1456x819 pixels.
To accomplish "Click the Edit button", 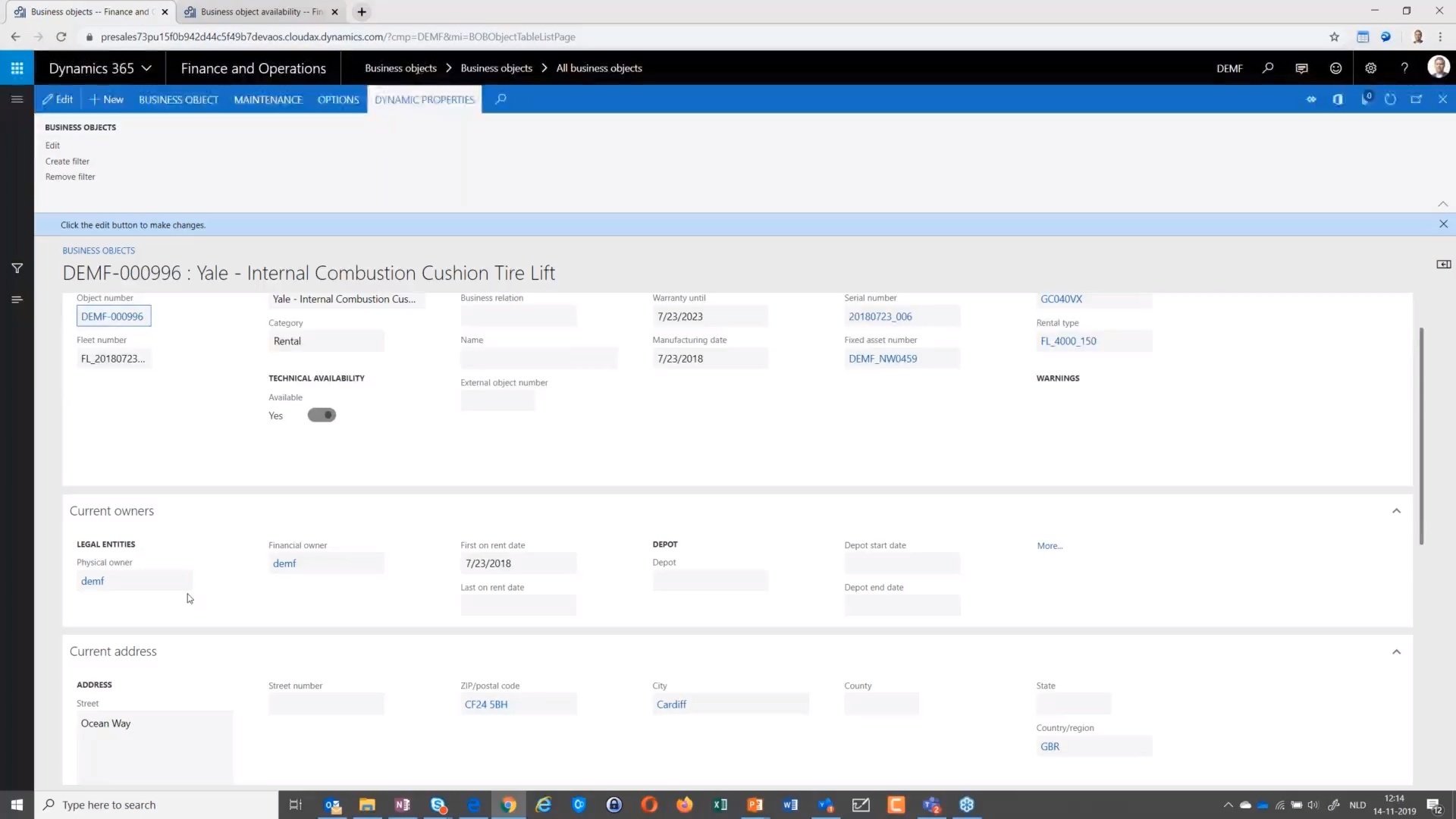I will (x=58, y=99).
